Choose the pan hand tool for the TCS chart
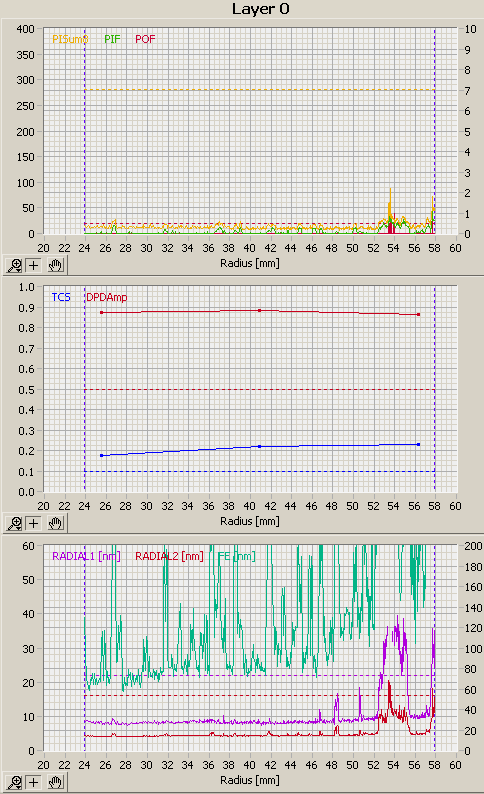The height and width of the screenshot is (794, 484). coord(55,523)
